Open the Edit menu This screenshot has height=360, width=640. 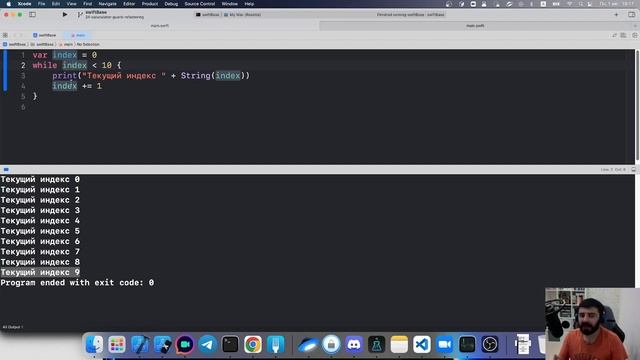point(56,4)
